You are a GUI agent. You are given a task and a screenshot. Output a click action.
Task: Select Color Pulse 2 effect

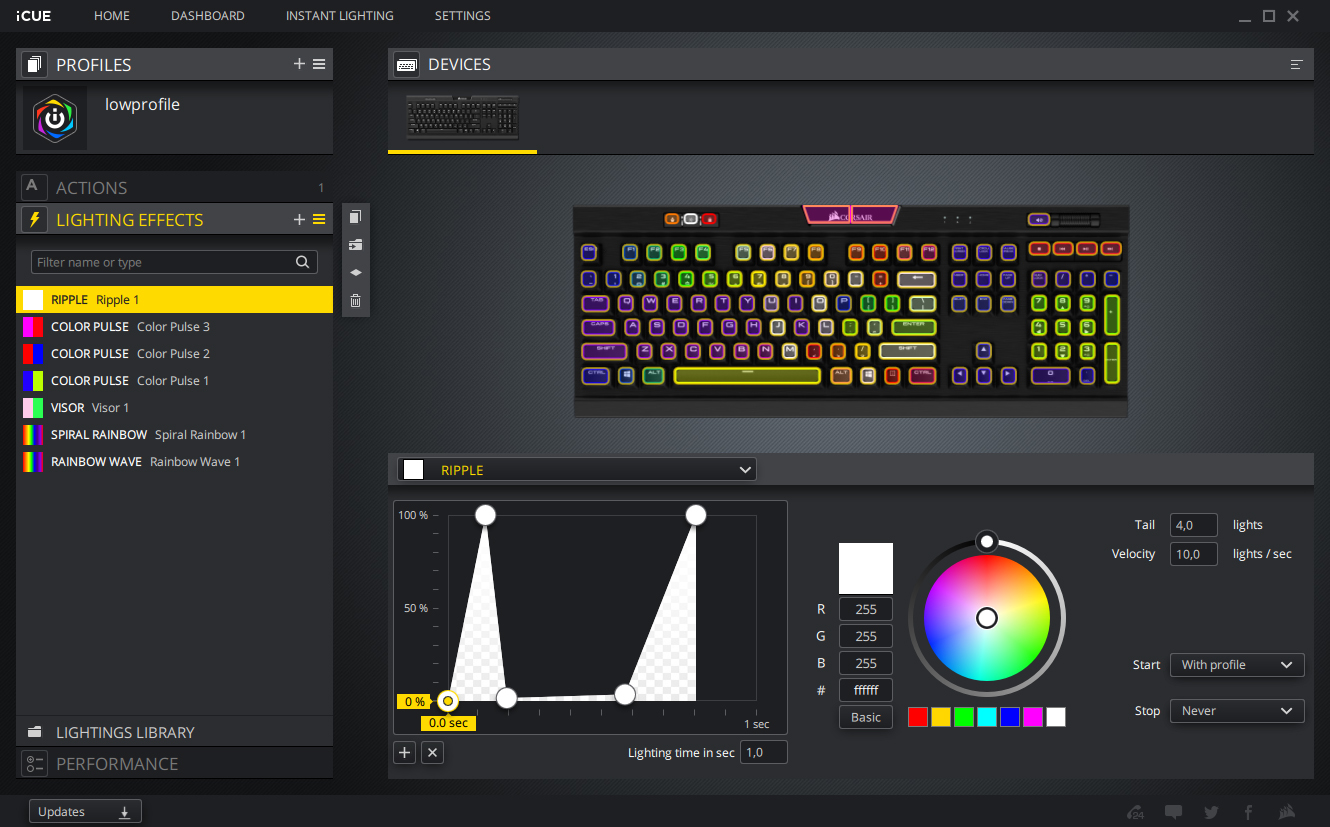tap(174, 354)
